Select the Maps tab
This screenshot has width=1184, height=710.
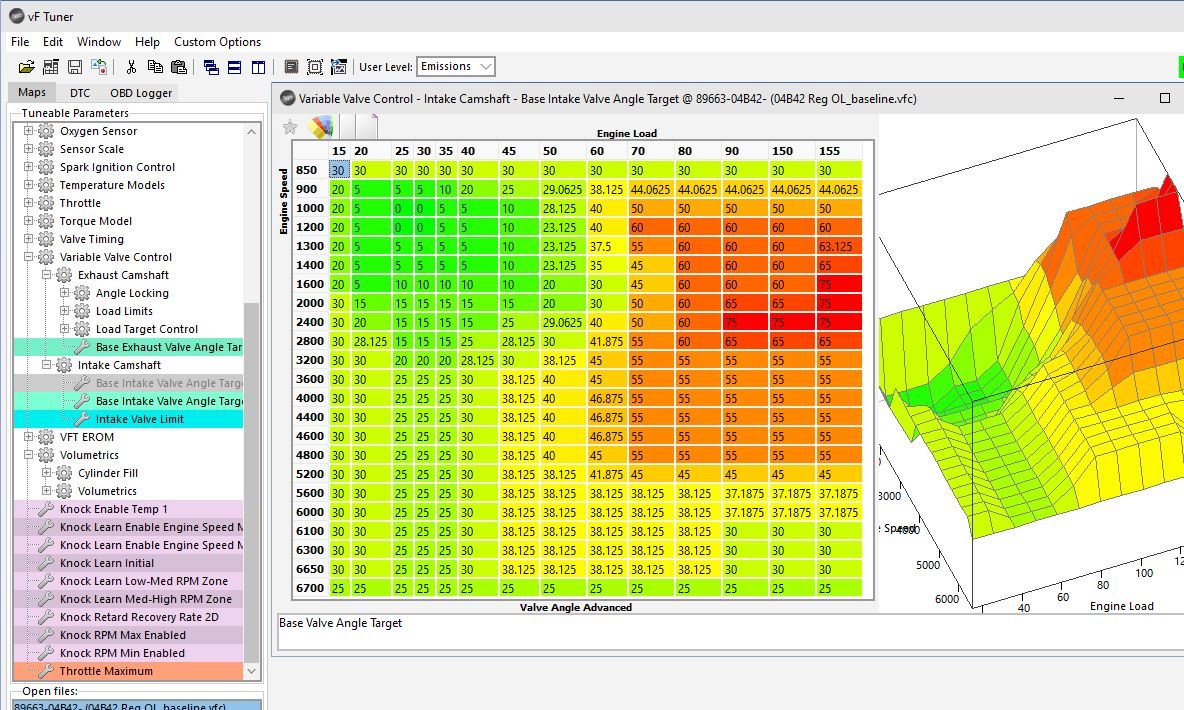[x=32, y=92]
